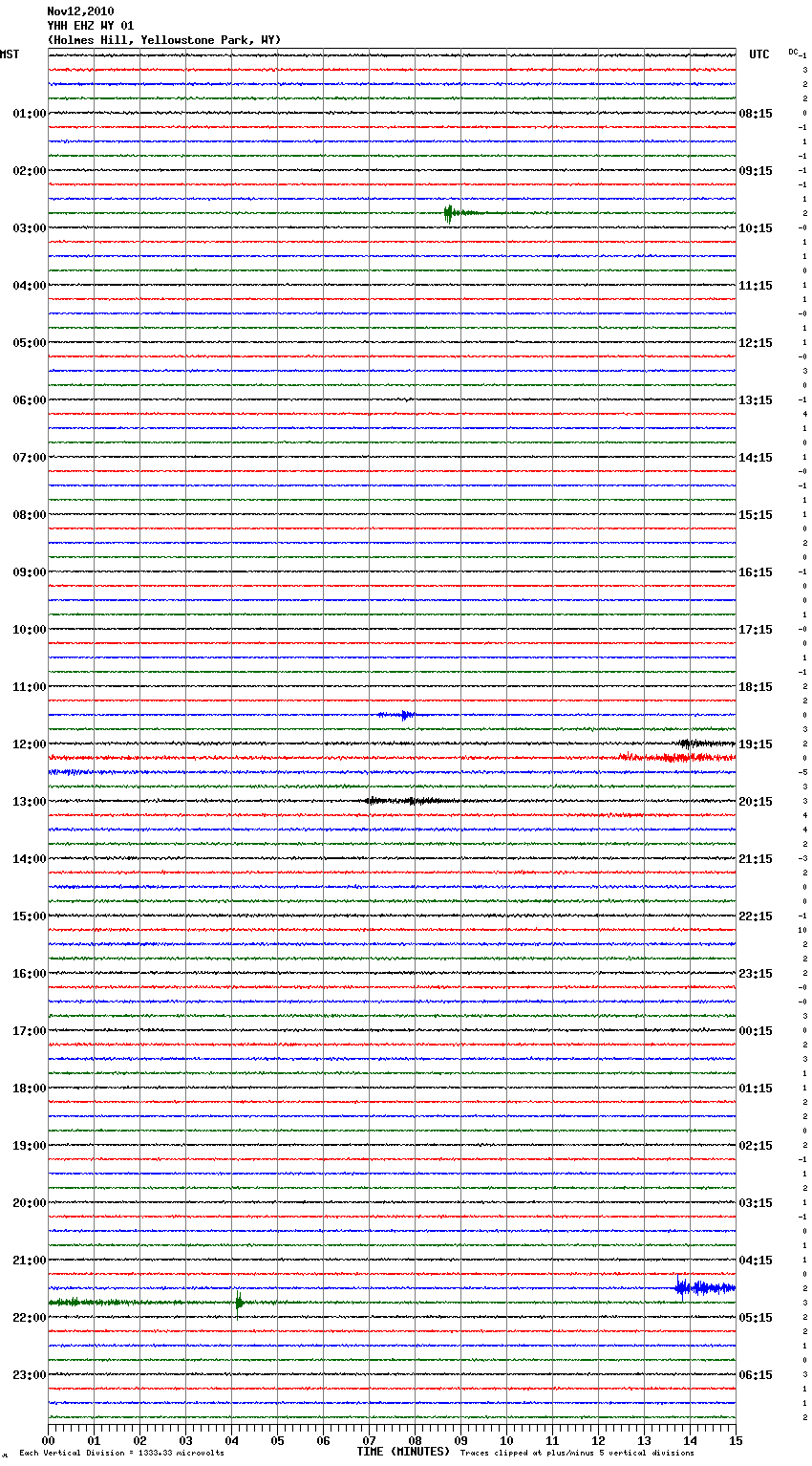This screenshot has width=812, height=1466.
Task: Click the 00:15 UTC time label
Action: point(756,1031)
